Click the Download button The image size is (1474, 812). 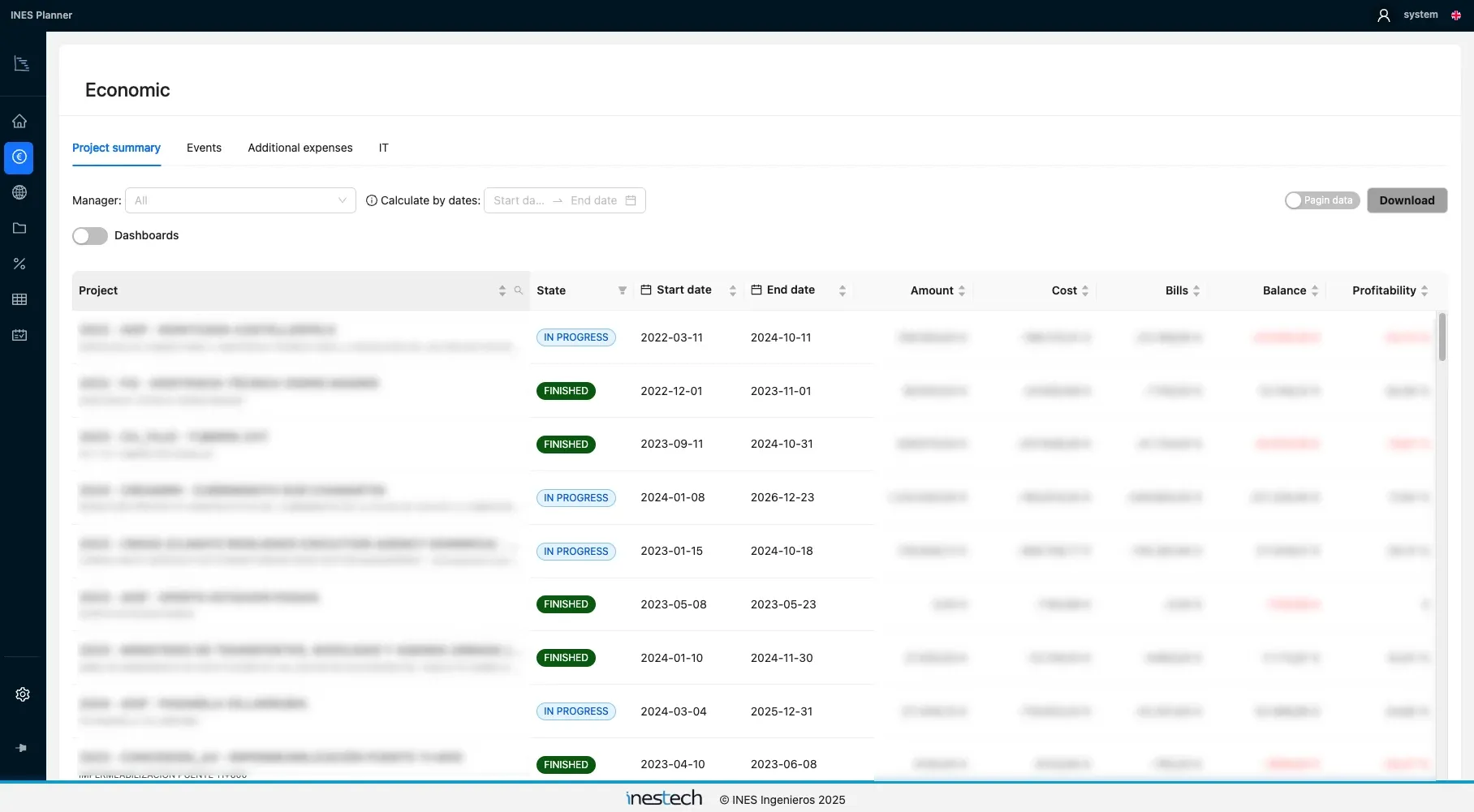pos(1407,200)
